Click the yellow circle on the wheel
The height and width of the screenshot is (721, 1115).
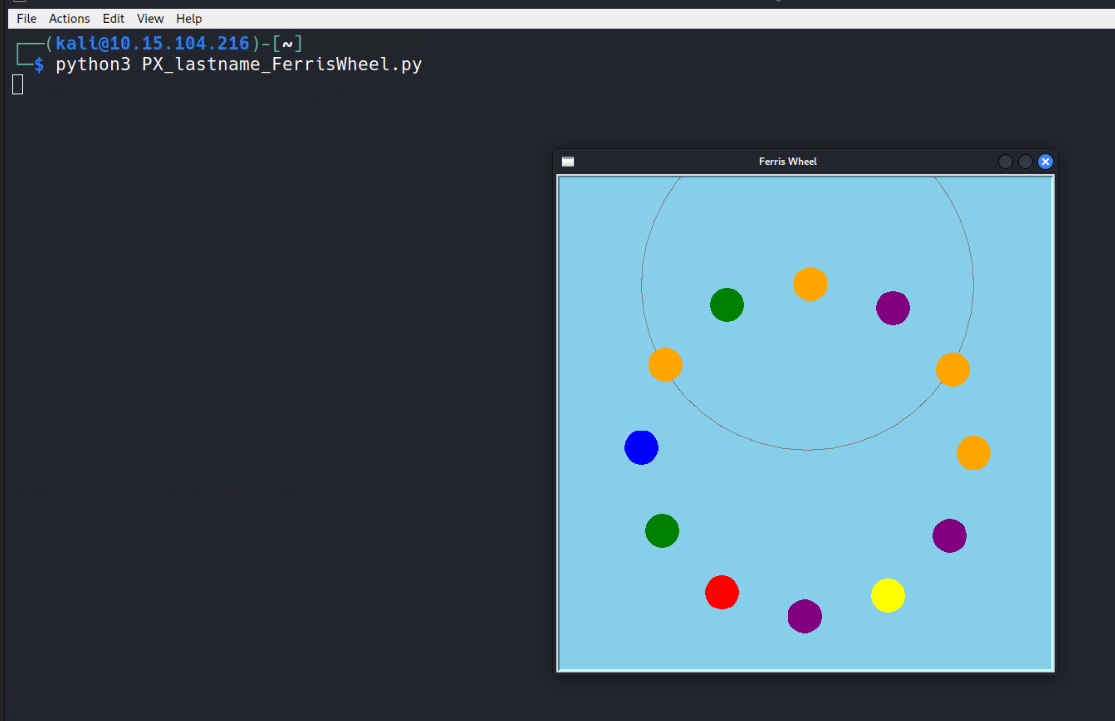(x=888, y=596)
